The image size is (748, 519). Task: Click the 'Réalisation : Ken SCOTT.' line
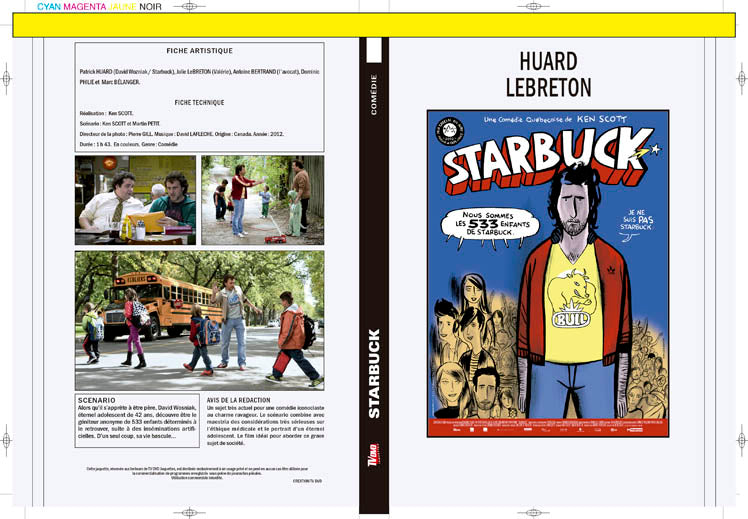pyautogui.click(x=106, y=114)
